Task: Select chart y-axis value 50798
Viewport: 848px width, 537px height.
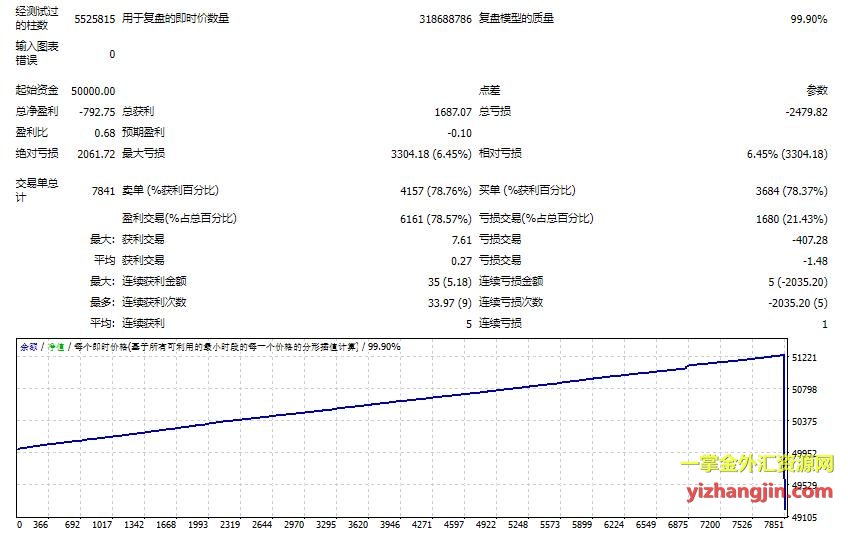Action: tap(804, 390)
